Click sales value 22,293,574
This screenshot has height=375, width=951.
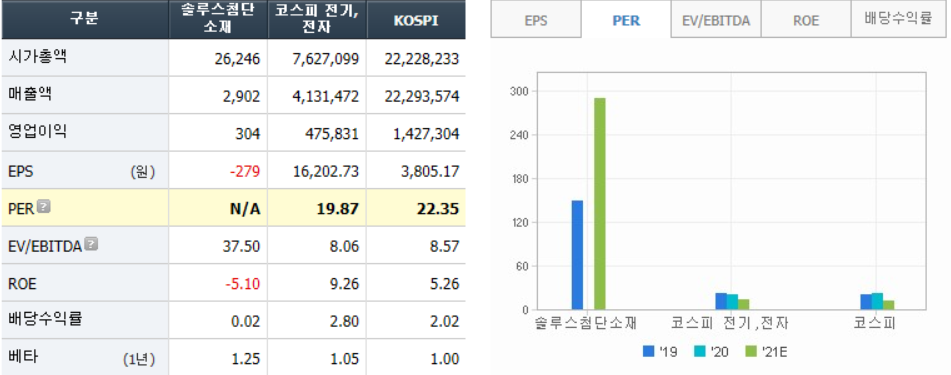click(422, 96)
